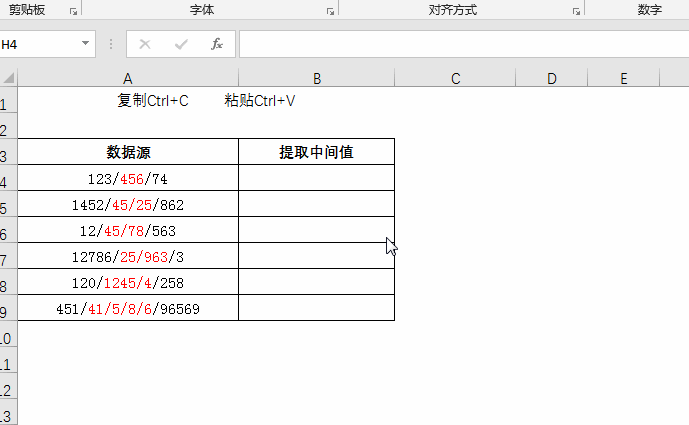Image resolution: width=689 pixels, height=425 pixels.
Task: Click the text 复制Ctrl+C
Action: pyautogui.click(x=153, y=101)
